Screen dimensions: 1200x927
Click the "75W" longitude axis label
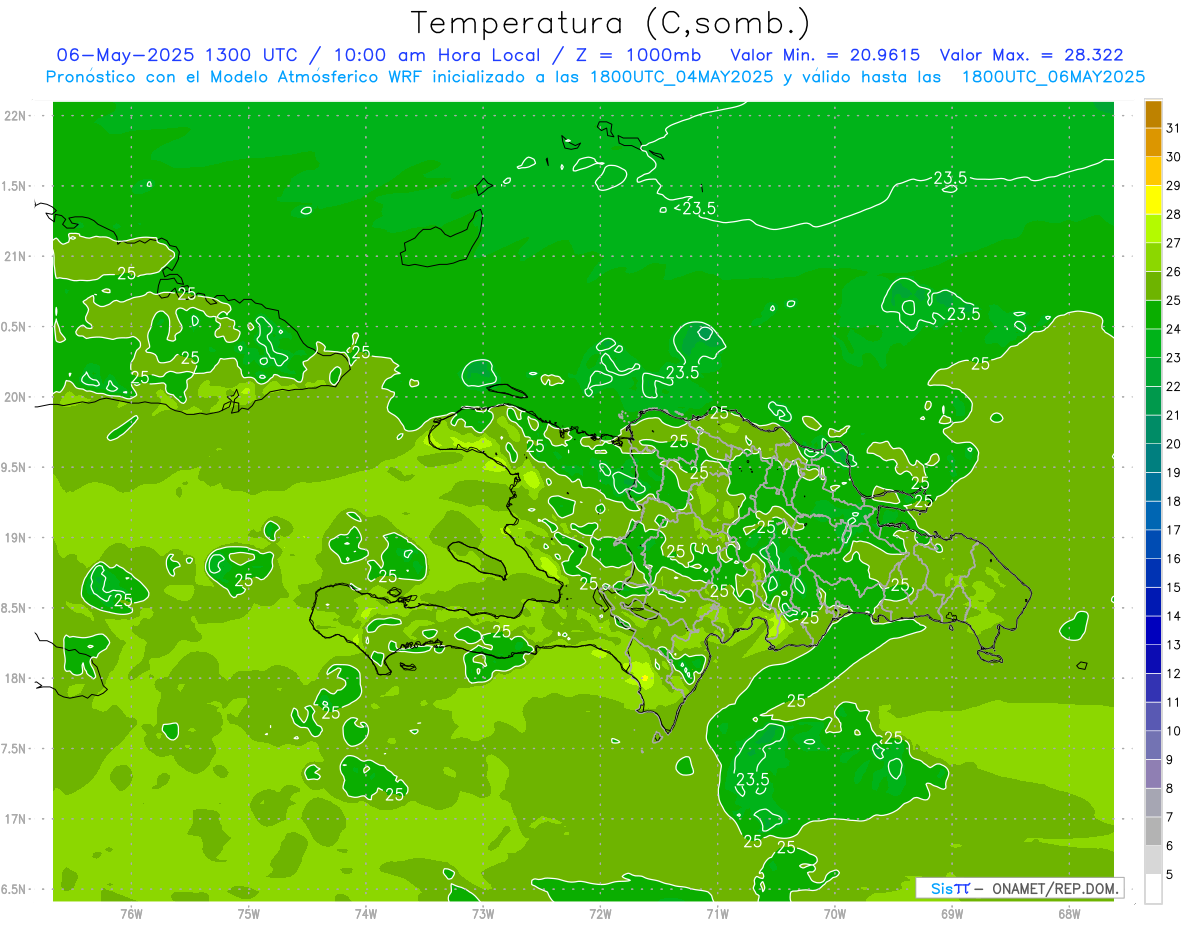coord(249,914)
